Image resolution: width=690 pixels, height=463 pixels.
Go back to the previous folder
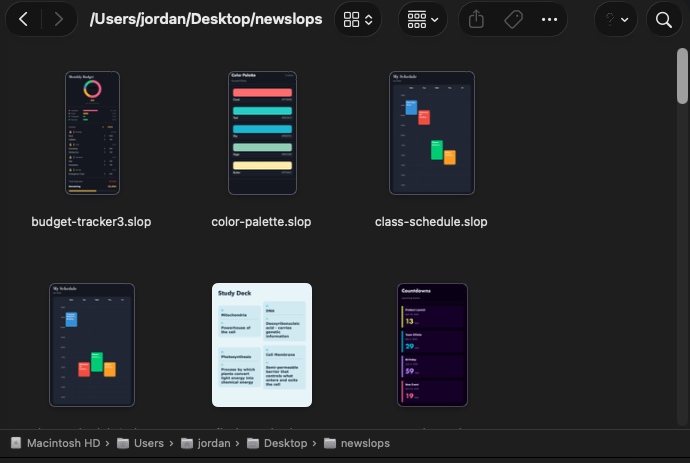[24, 19]
